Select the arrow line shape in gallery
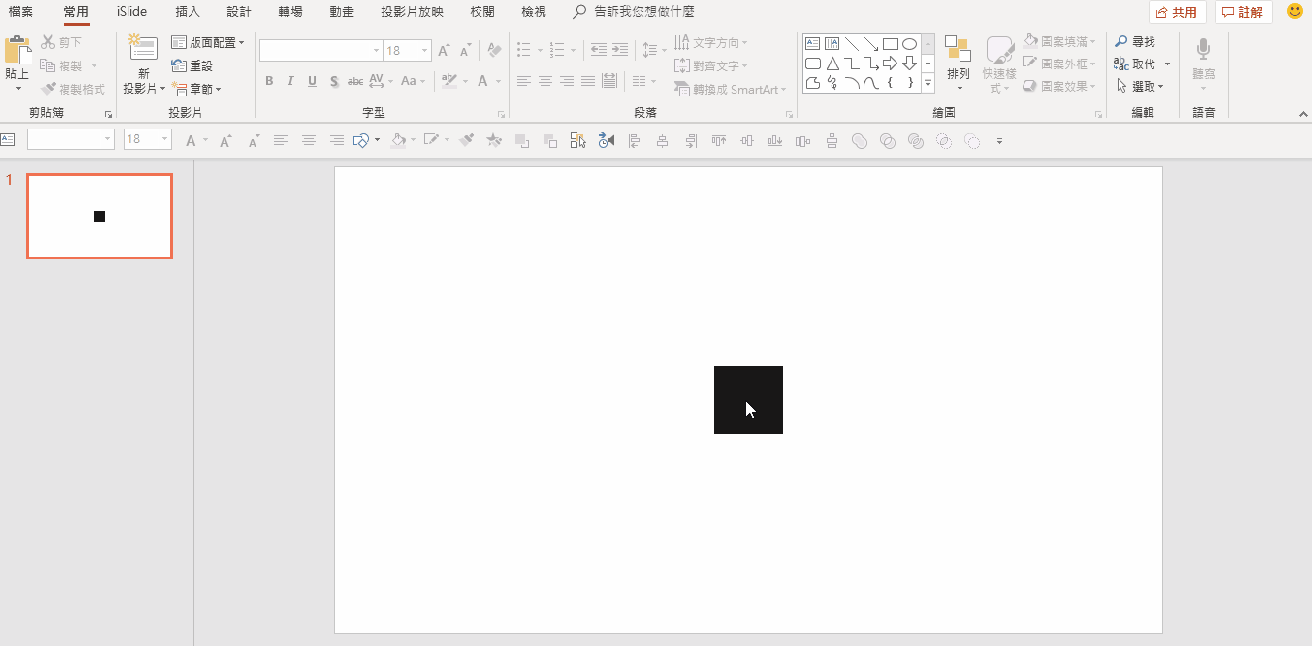 click(871, 43)
